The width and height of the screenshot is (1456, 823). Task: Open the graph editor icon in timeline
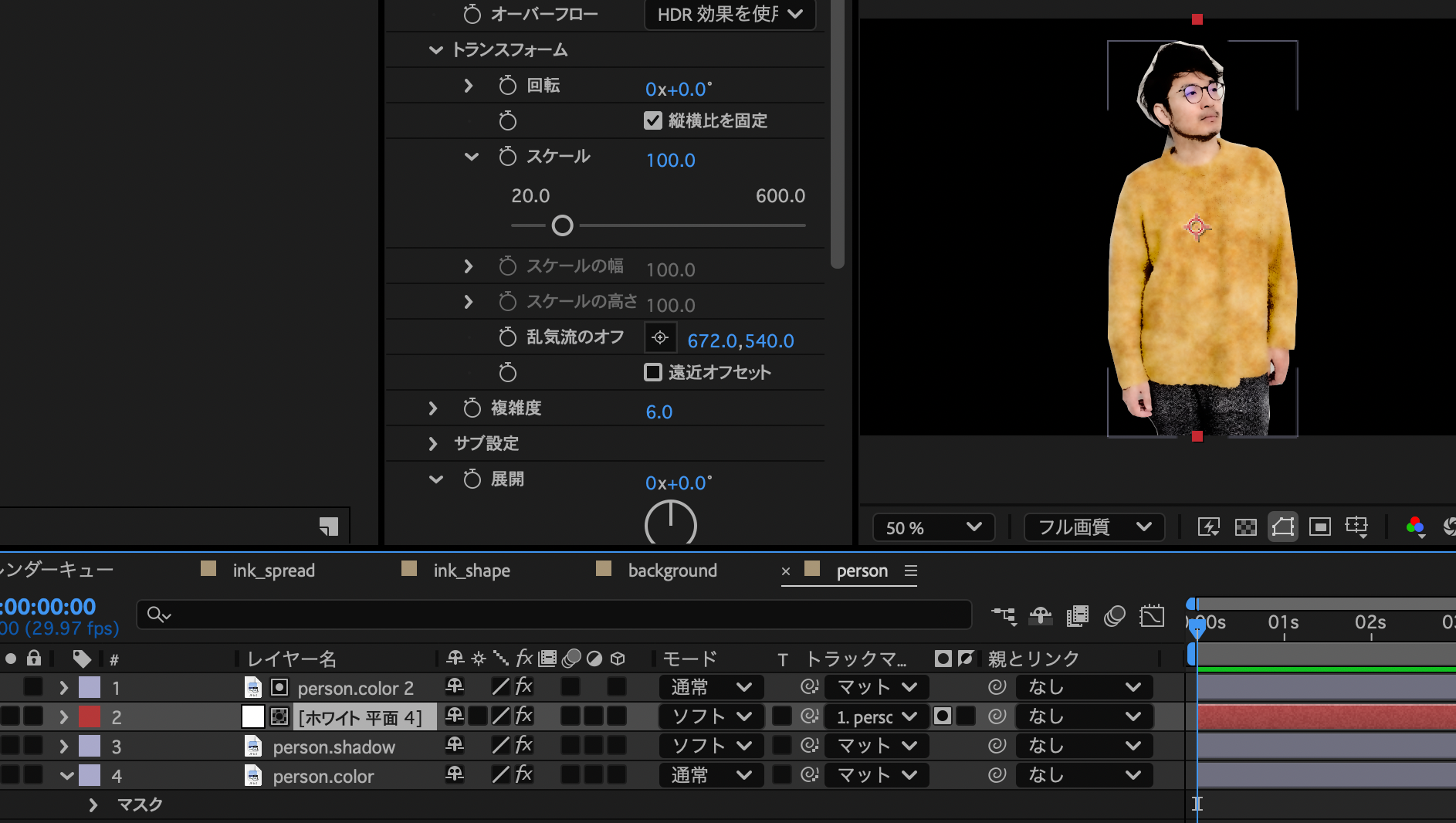click(x=1152, y=616)
